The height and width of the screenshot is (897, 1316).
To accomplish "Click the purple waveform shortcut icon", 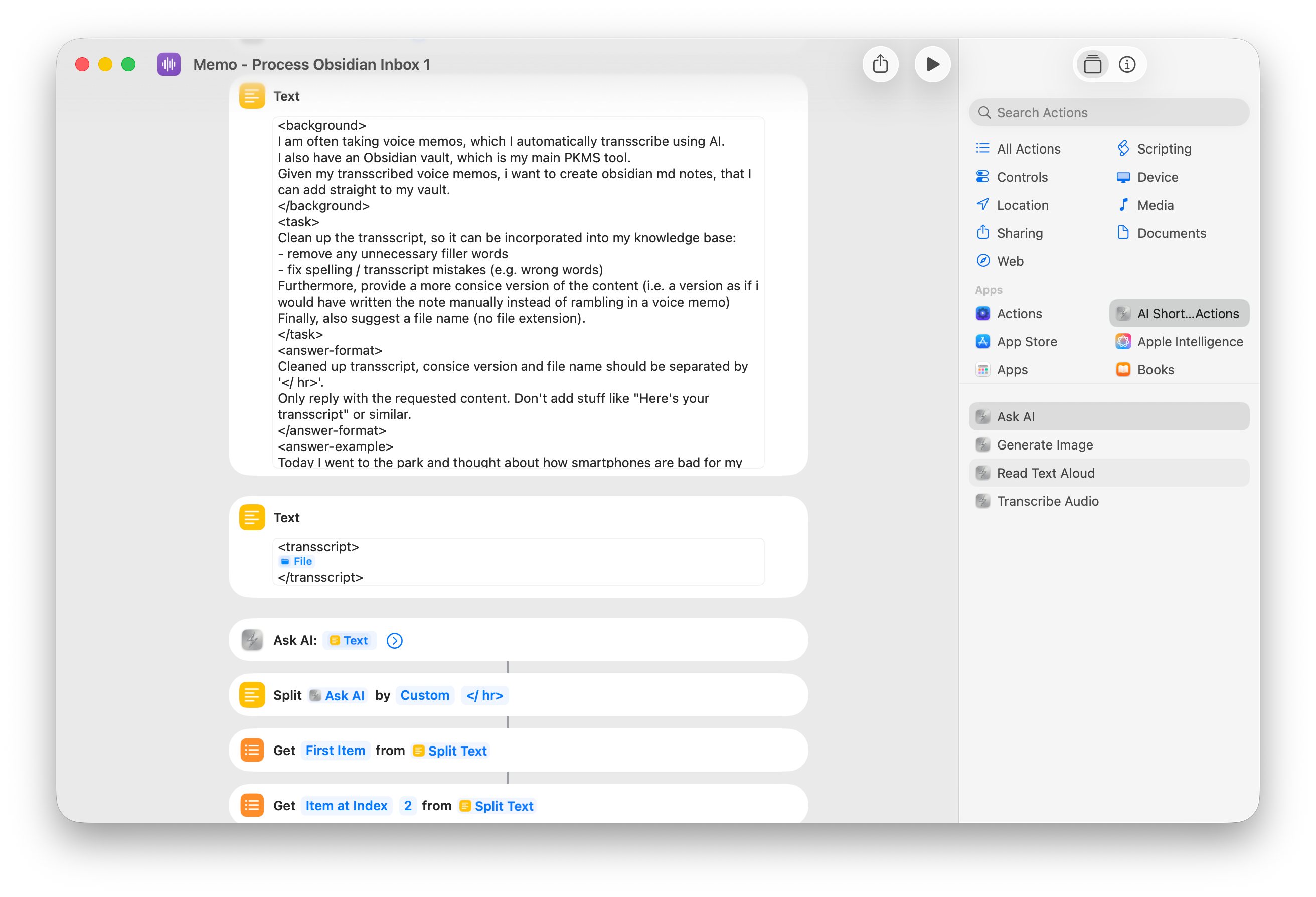I will (169, 64).
